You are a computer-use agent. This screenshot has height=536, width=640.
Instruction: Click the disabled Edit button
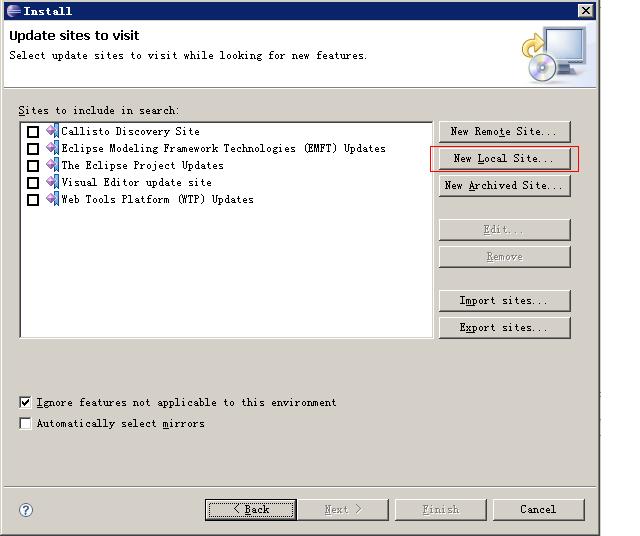click(x=504, y=230)
